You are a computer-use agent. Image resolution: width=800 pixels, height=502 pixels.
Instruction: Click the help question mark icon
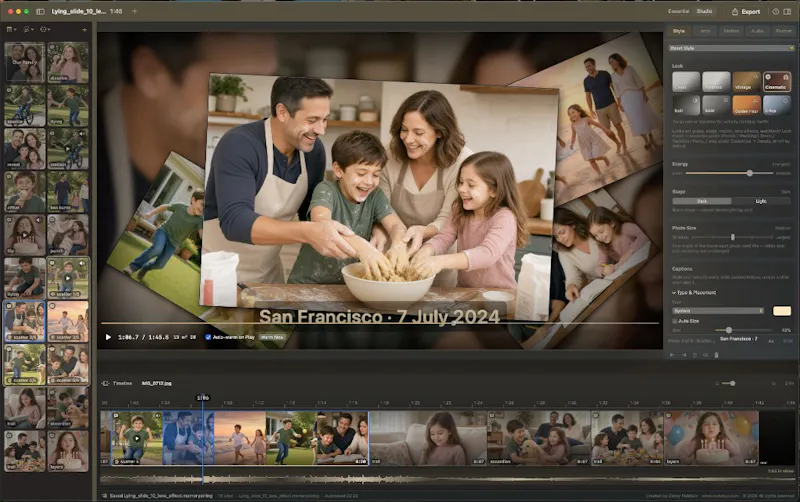[x=776, y=11]
